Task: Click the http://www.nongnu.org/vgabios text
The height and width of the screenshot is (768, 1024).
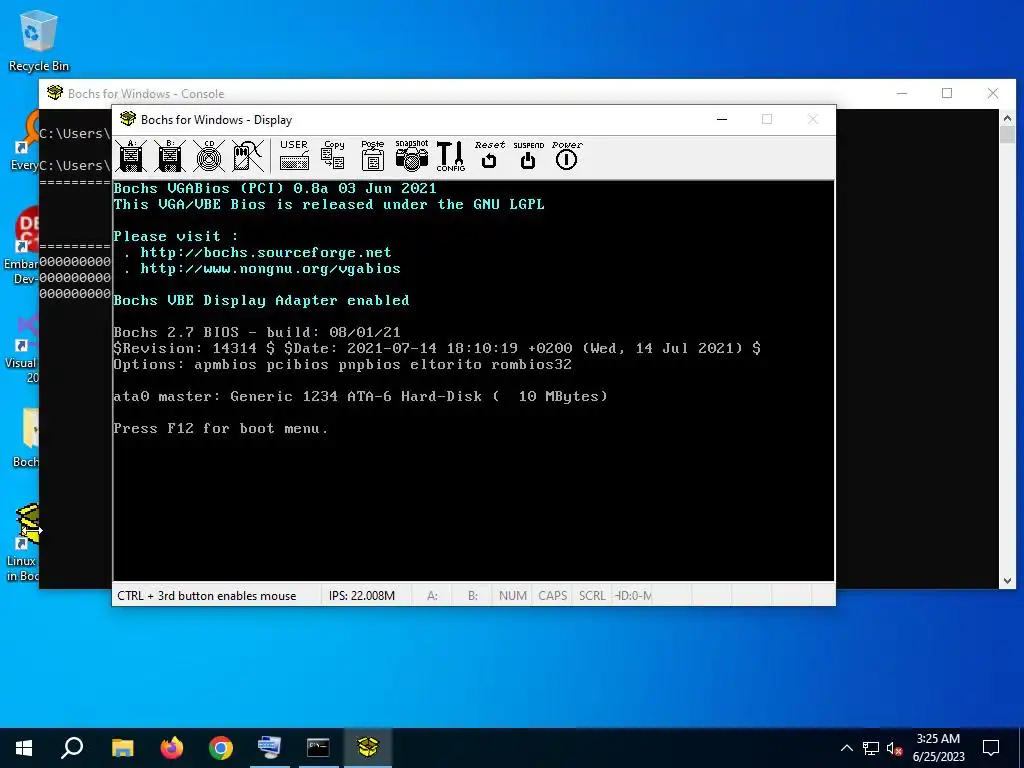Action: coord(270,268)
